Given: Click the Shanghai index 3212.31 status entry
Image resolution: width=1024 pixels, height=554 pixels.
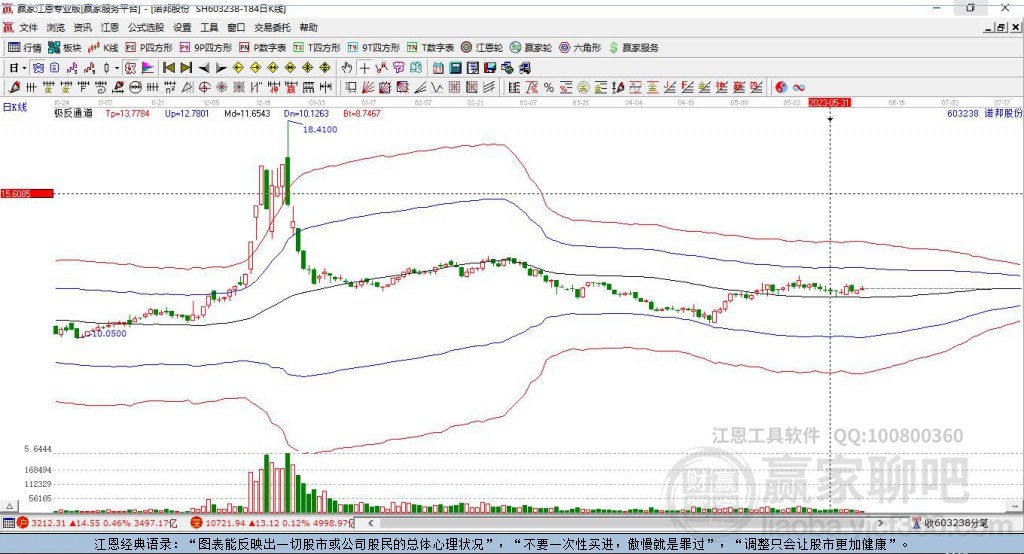Looking at the screenshot, I should [x=98, y=523].
